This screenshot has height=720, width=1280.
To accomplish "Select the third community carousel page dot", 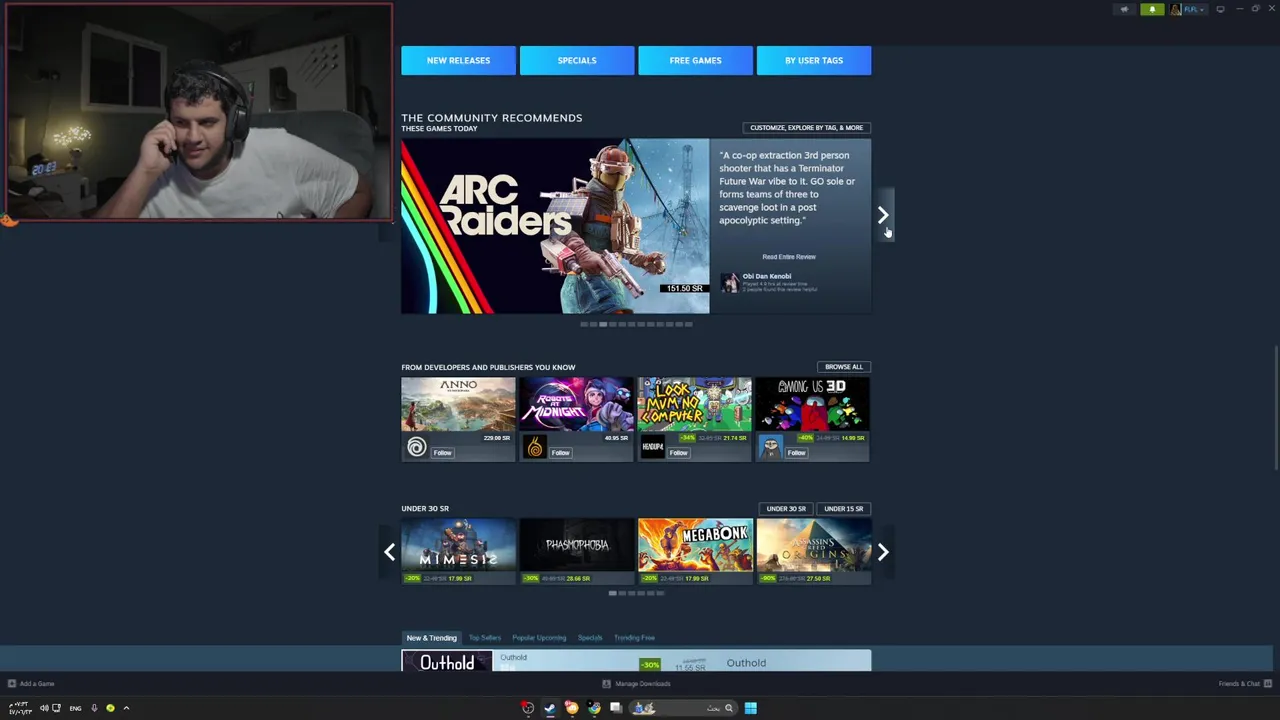I will coord(603,324).
